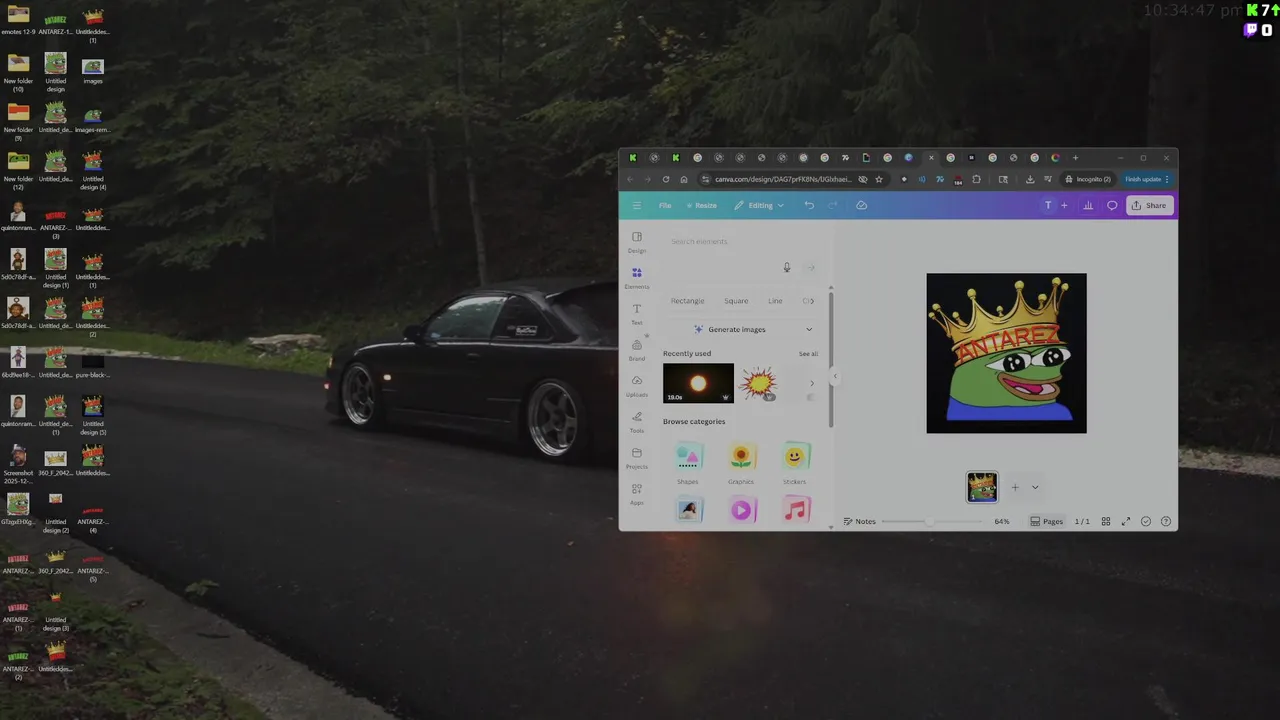
Task: Open the help question mark icon
Action: click(1166, 521)
